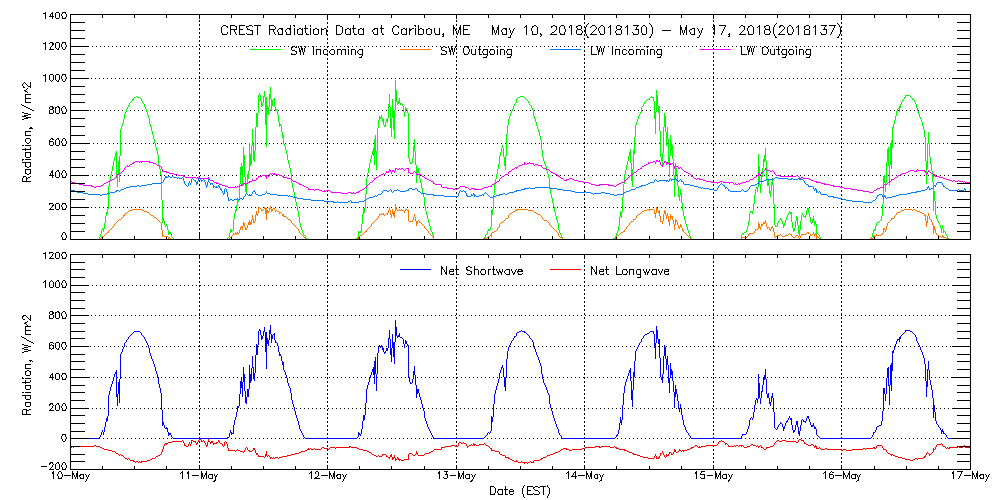Click the LW Incoming legend label
The width and height of the screenshot is (1000, 500).
pos(626,52)
